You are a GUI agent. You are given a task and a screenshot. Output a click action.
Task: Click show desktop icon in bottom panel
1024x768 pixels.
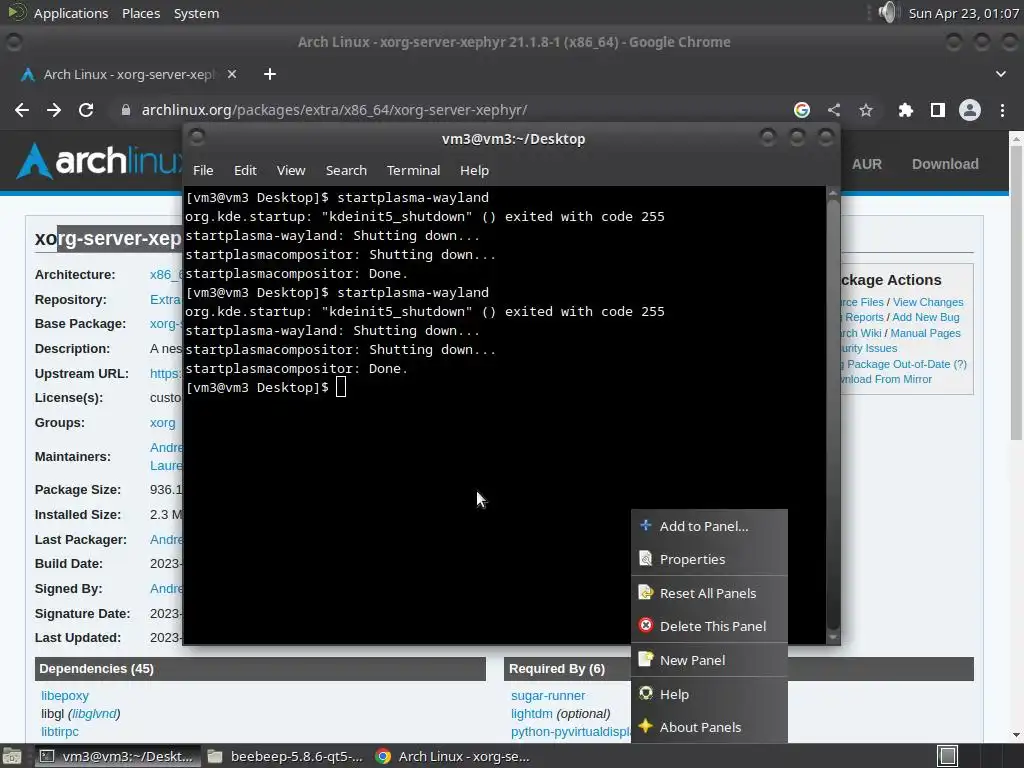click(x=10, y=757)
